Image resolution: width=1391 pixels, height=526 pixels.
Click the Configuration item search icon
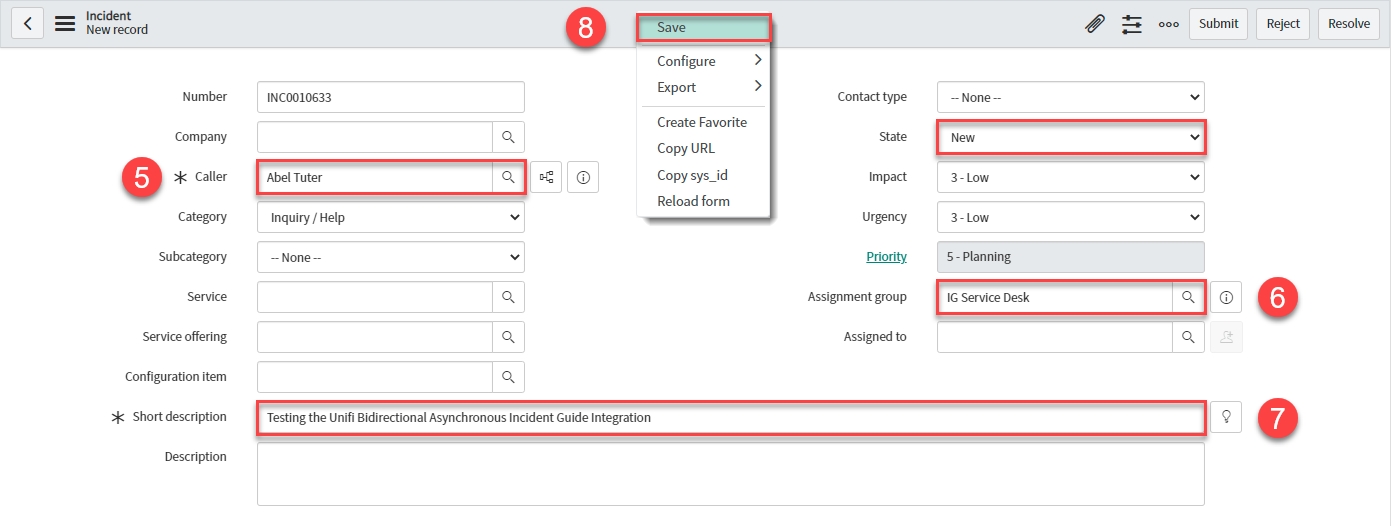508,377
